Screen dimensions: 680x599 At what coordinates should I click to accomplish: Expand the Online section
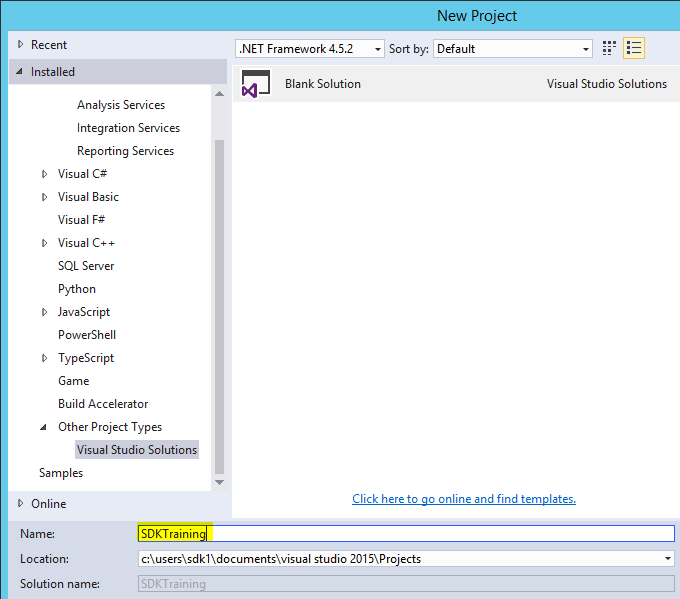(x=21, y=503)
